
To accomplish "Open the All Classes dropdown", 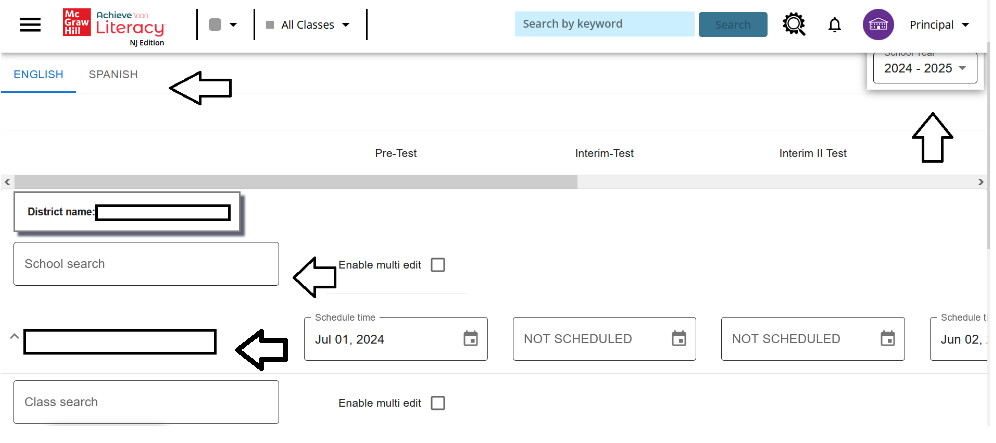I will coord(307,25).
